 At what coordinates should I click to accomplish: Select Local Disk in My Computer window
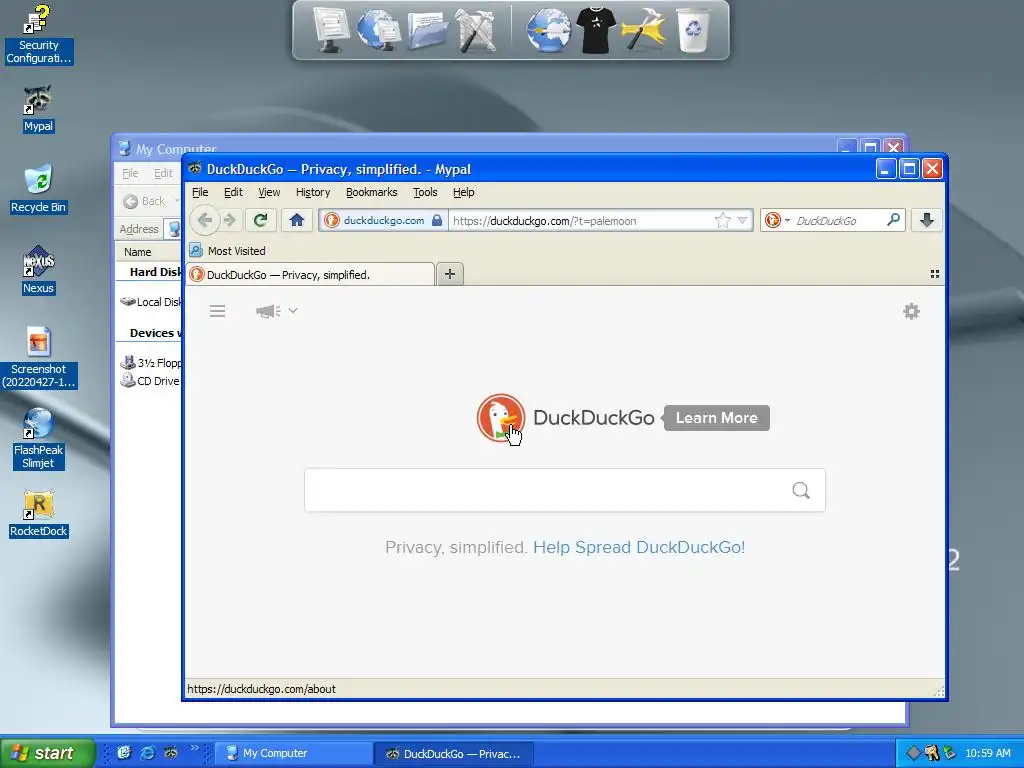(151, 302)
